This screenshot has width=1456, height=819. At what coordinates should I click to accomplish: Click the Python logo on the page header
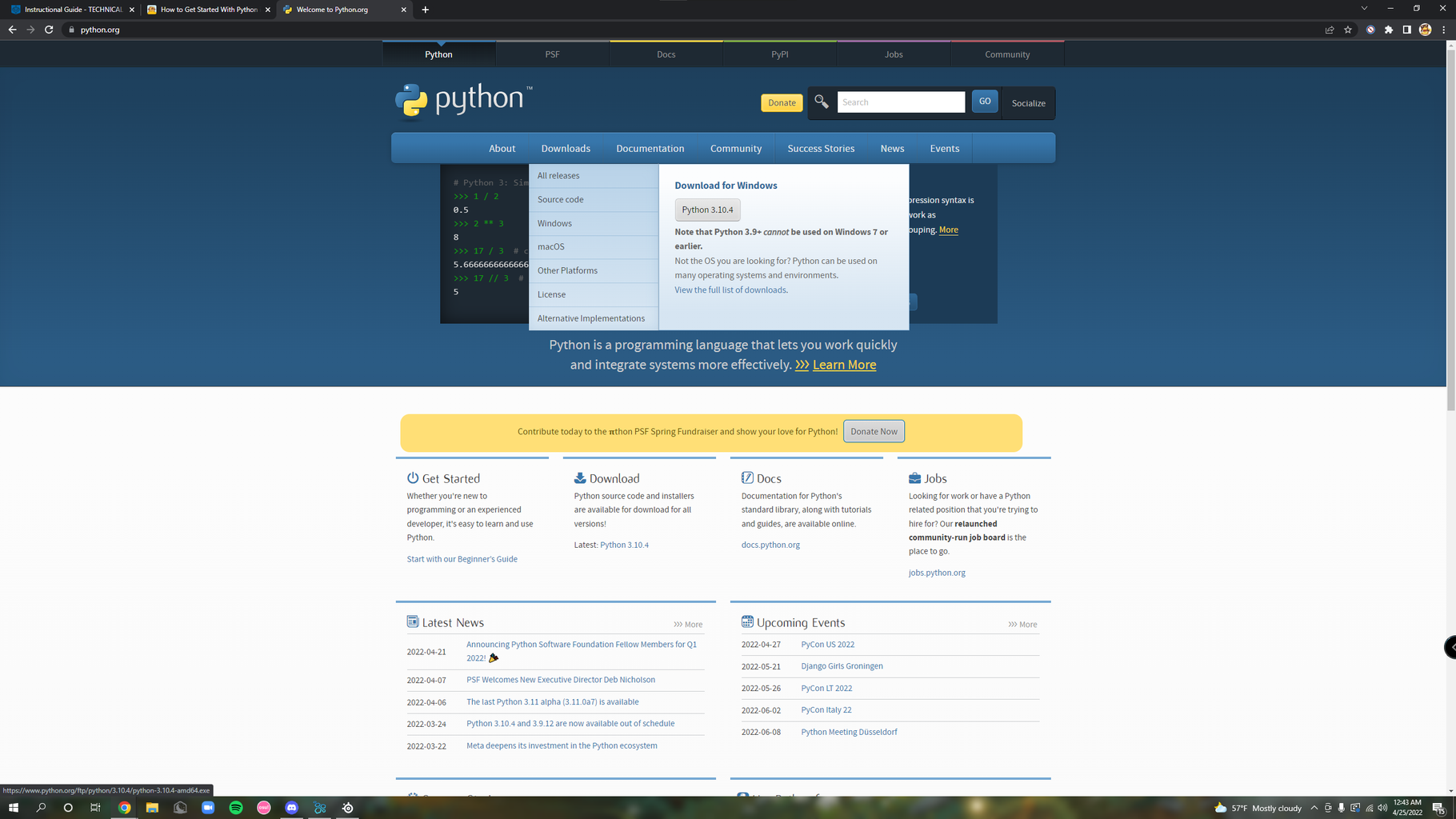[x=463, y=100]
